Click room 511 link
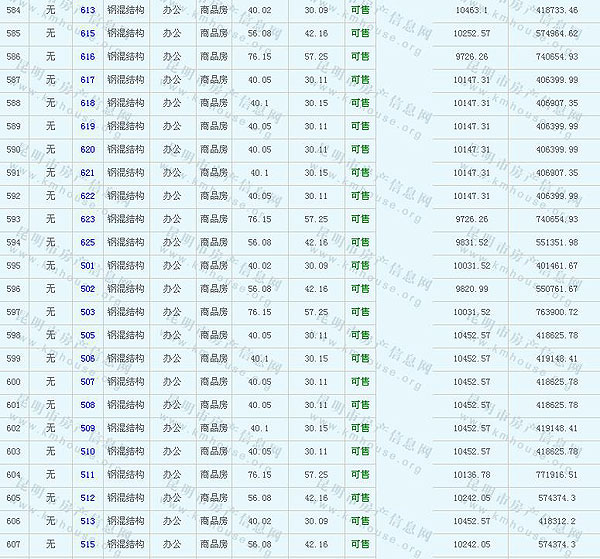Image resolution: width=600 pixels, height=559 pixels. pyautogui.click(x=87, y=475)
